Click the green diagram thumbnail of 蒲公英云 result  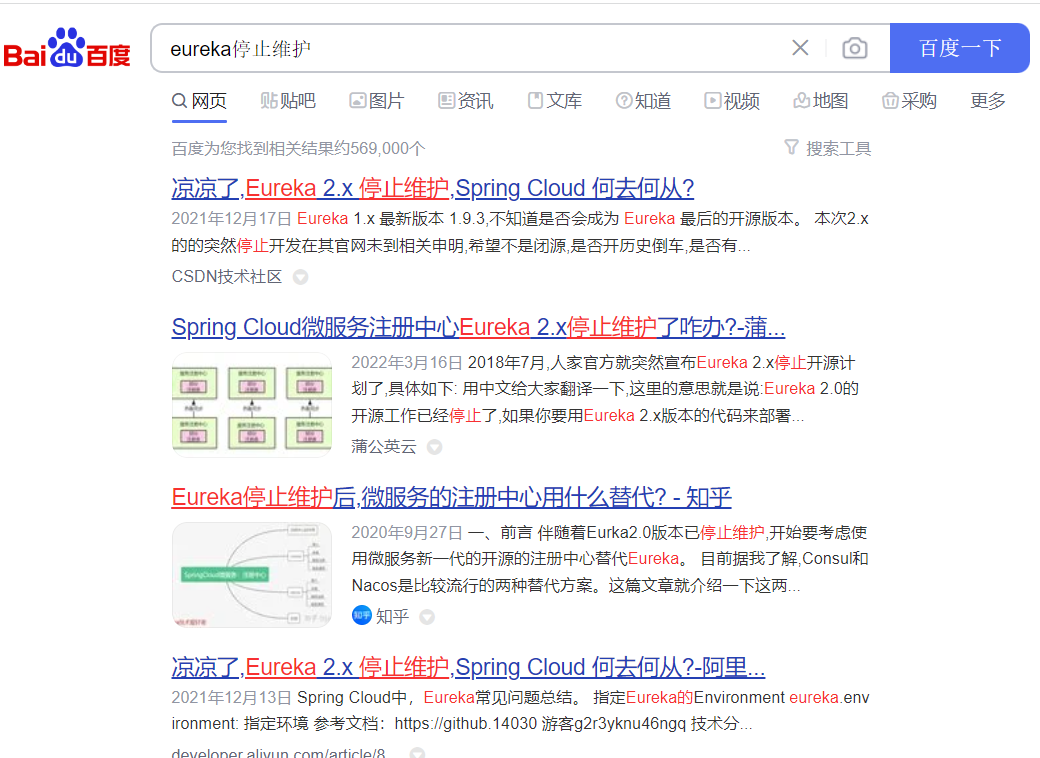point(251,405)
